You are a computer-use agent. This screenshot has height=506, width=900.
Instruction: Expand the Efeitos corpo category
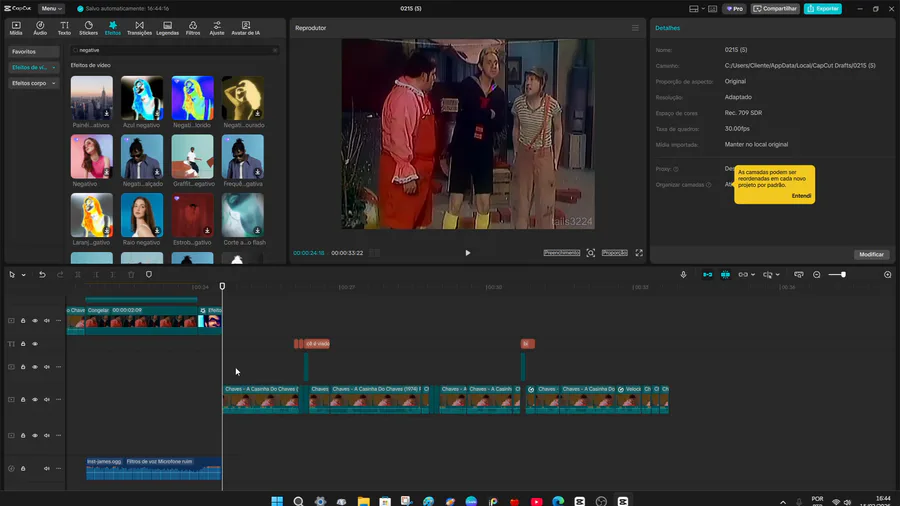coord(35,84)
